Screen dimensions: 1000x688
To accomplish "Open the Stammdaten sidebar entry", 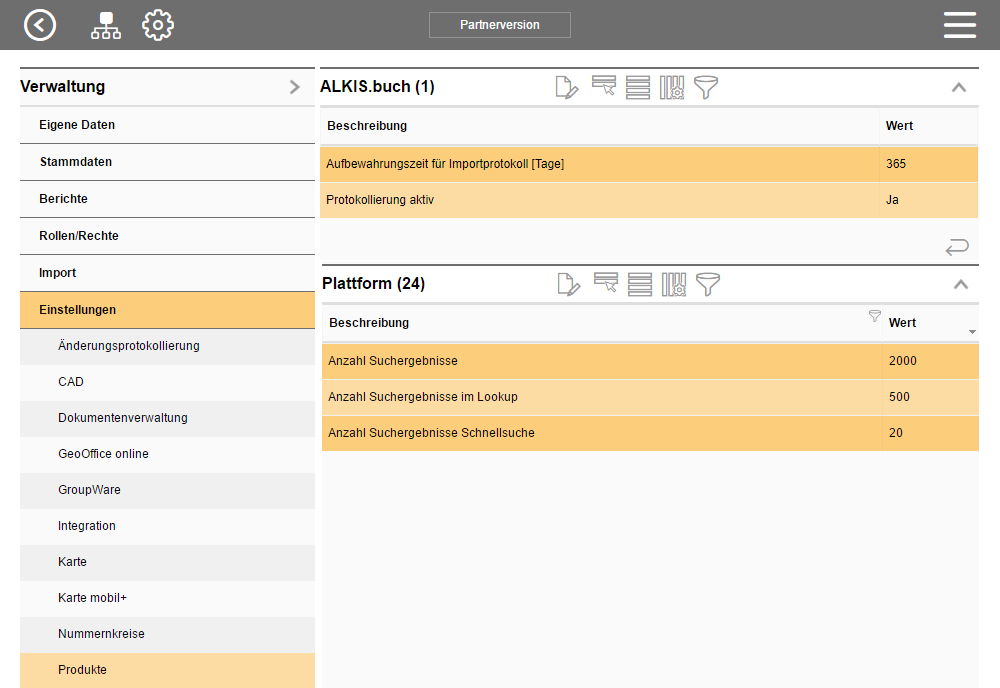I will pos(76,162).
